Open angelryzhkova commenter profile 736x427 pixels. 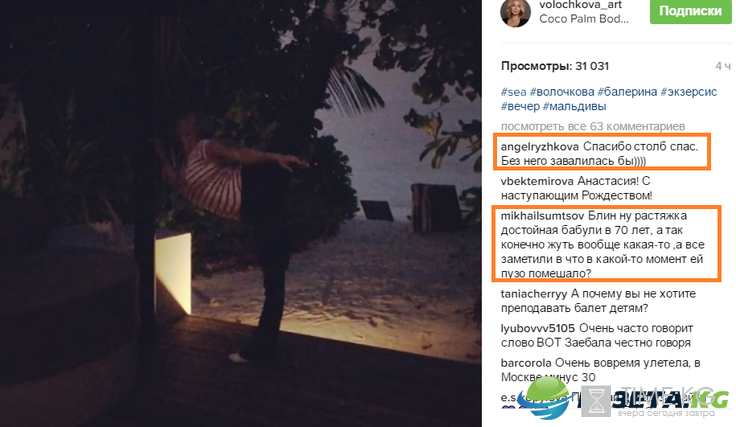click(540, 147)
